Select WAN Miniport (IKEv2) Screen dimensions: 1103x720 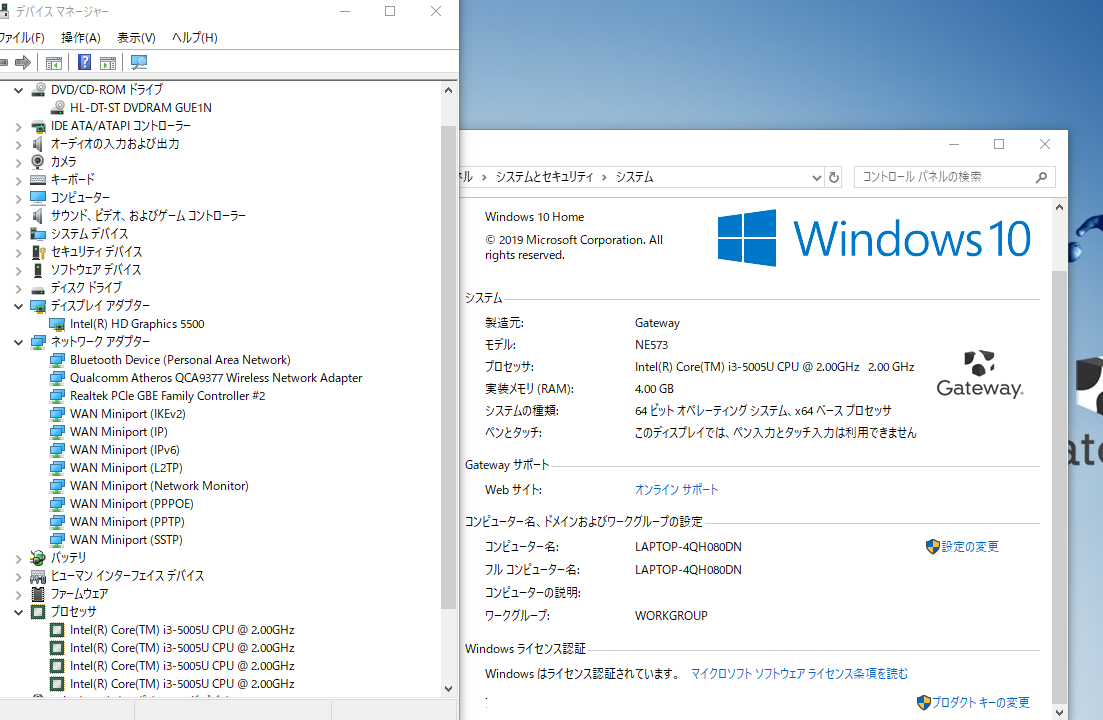point(127,414)
